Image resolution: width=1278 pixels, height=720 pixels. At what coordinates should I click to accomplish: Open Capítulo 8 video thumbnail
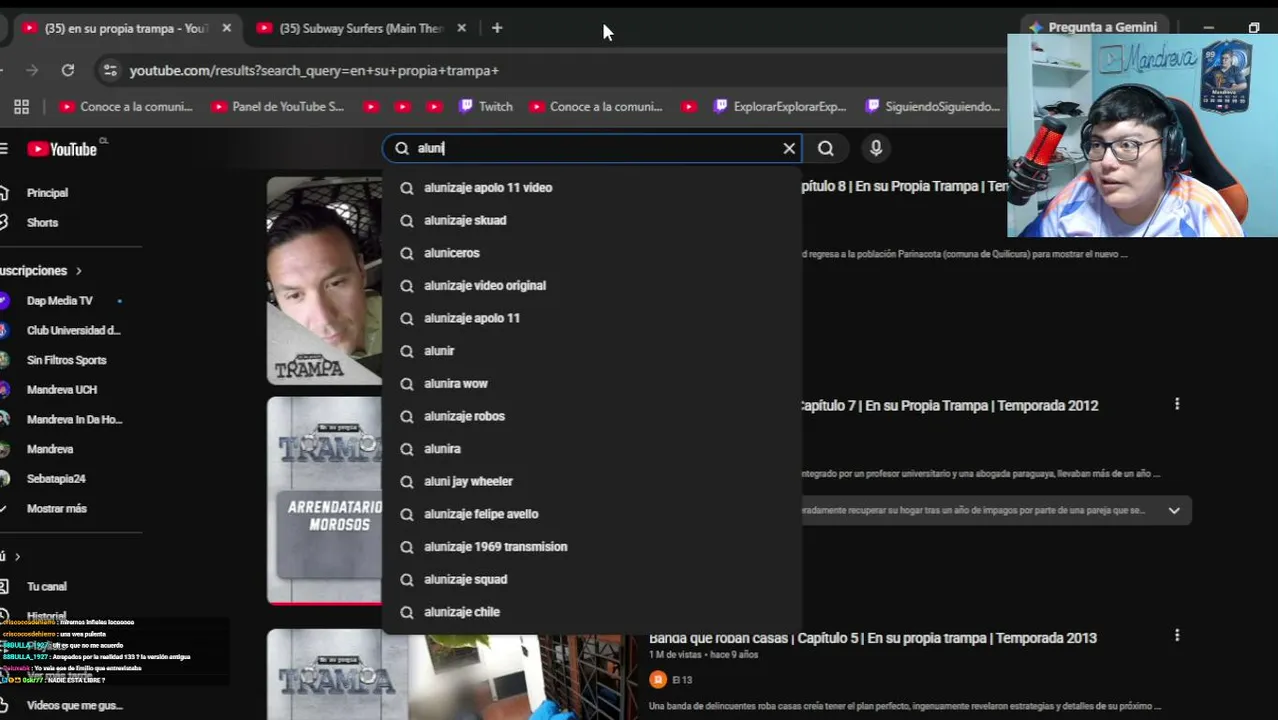click(324, 280)
